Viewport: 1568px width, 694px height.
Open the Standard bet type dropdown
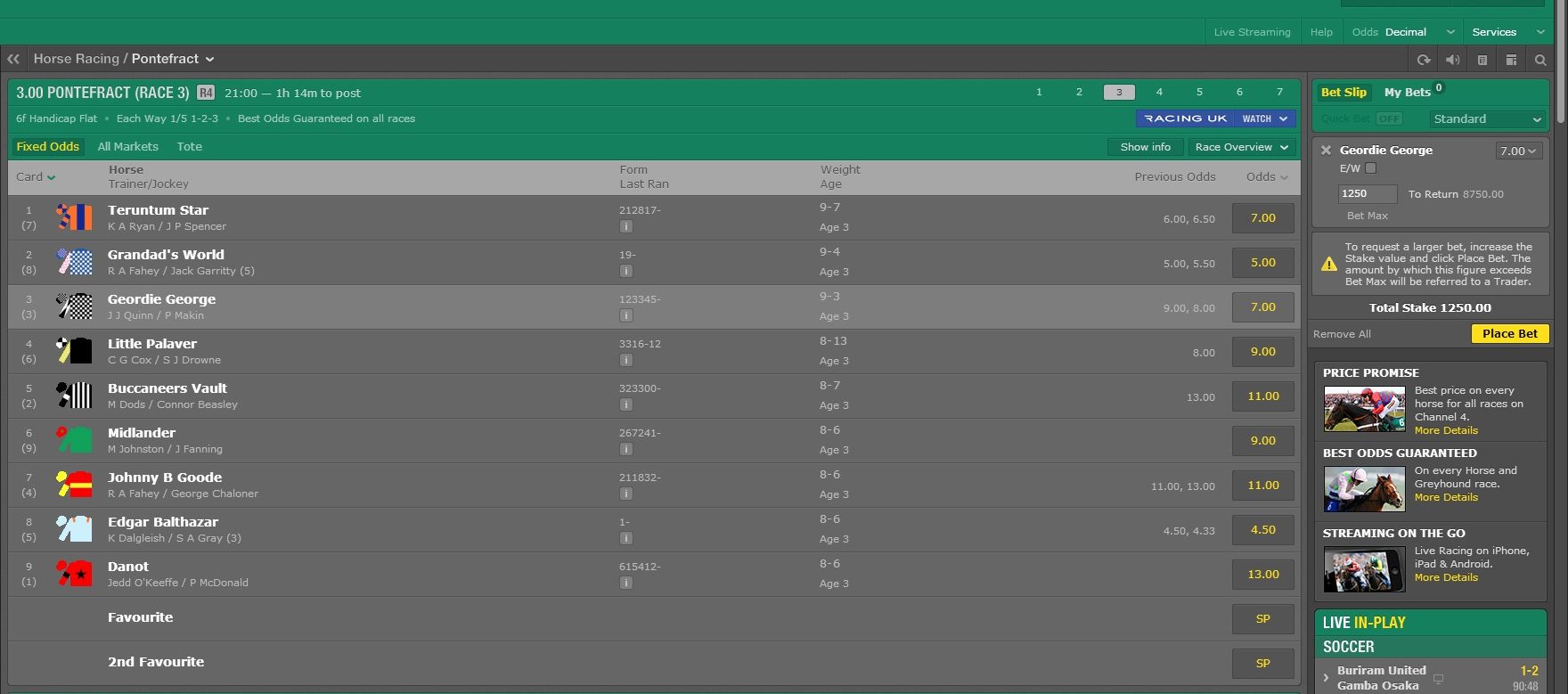[1487, 119]
